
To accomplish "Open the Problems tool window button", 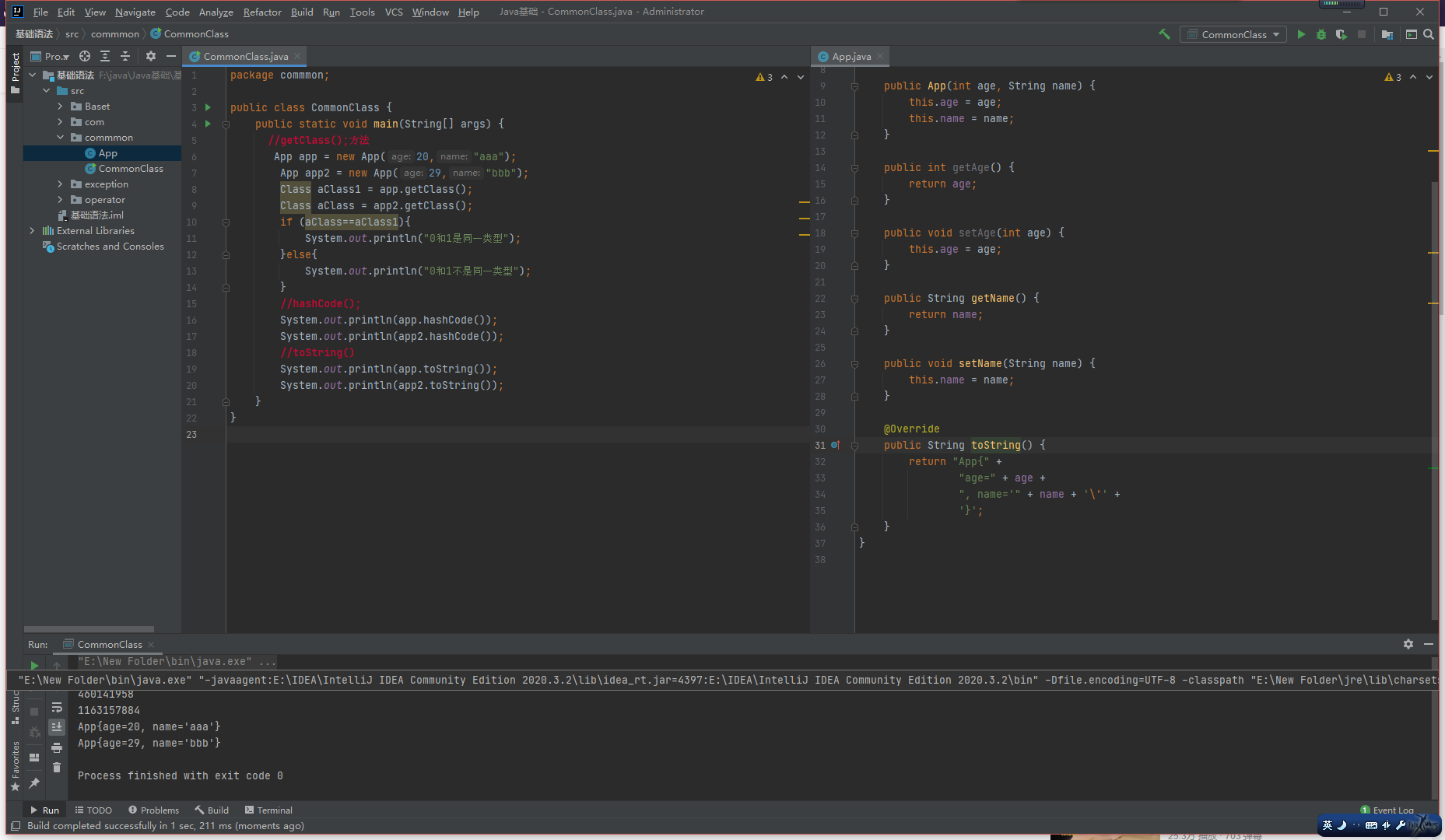I will point(154,810).
